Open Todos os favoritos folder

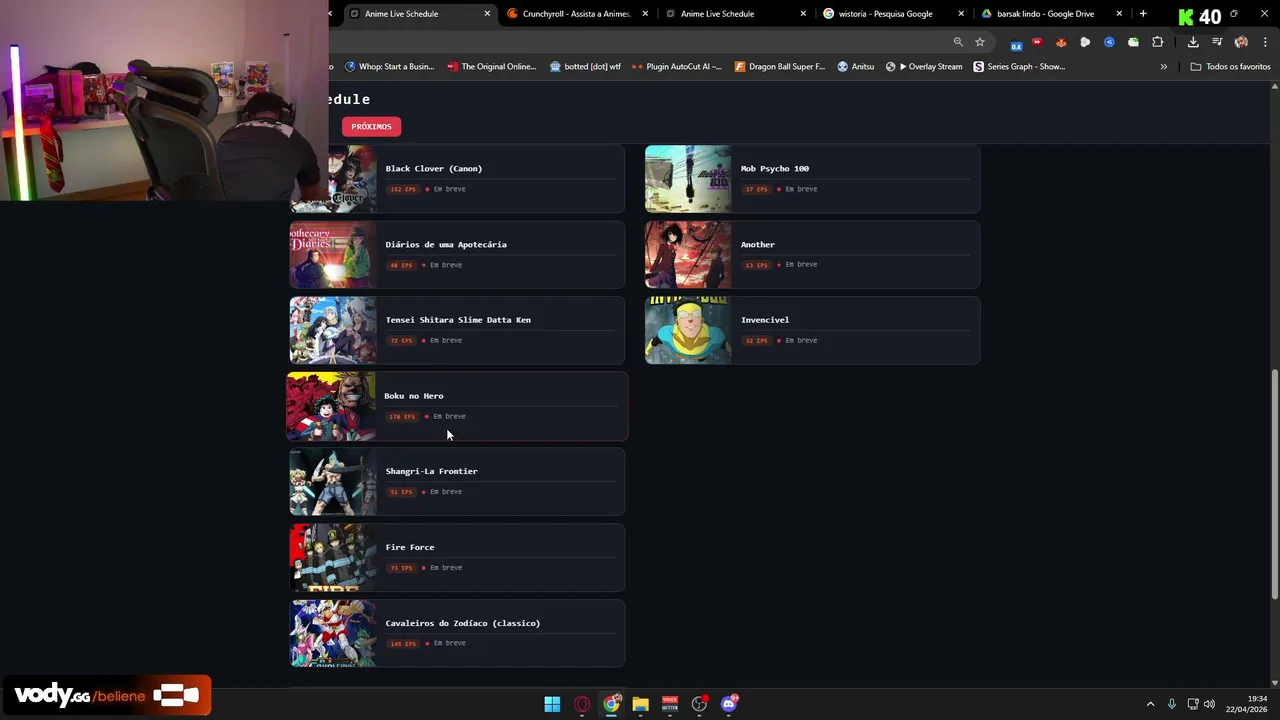click(x=1231, y=67)
